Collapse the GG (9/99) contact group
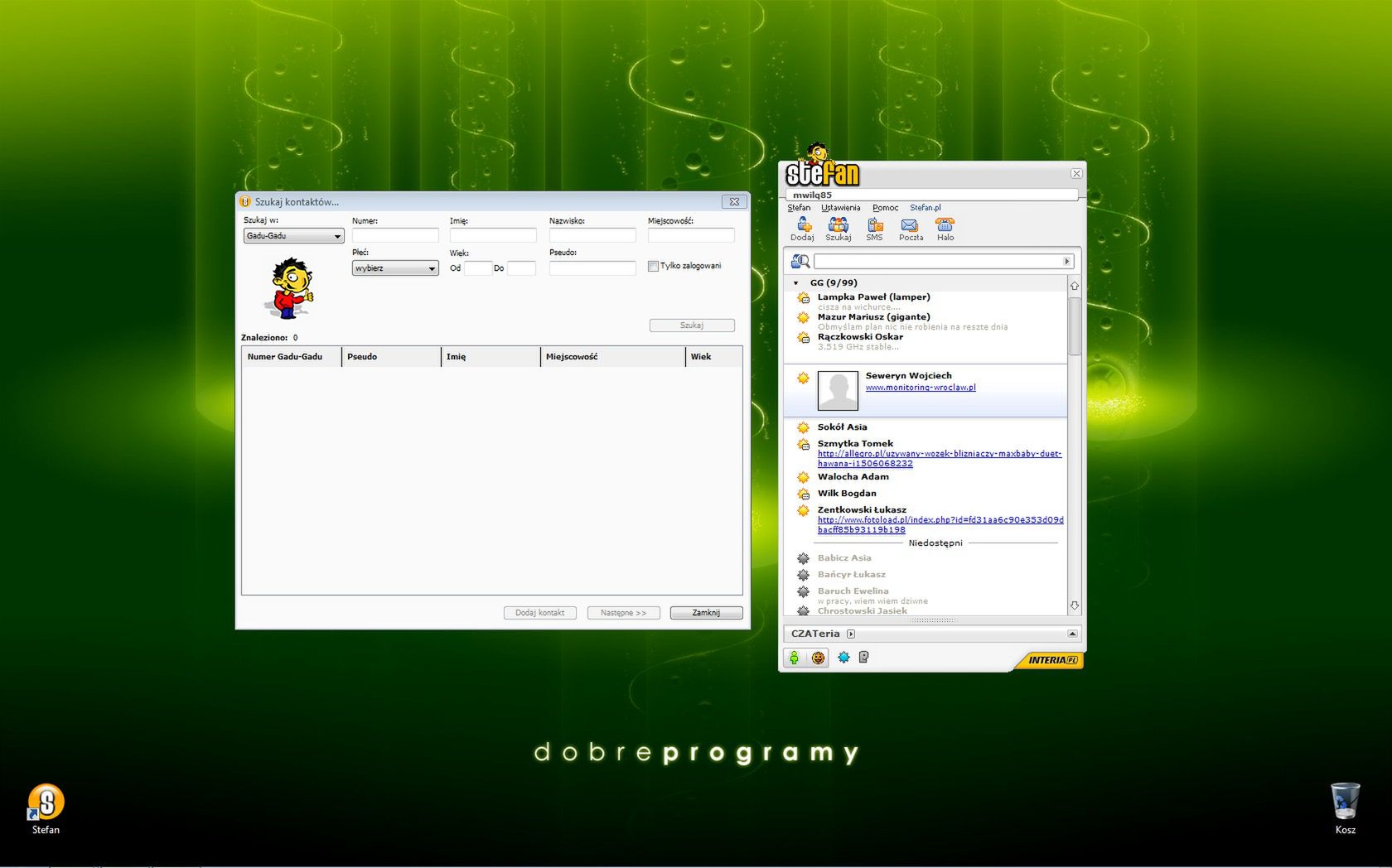 (x=796, y=283)
